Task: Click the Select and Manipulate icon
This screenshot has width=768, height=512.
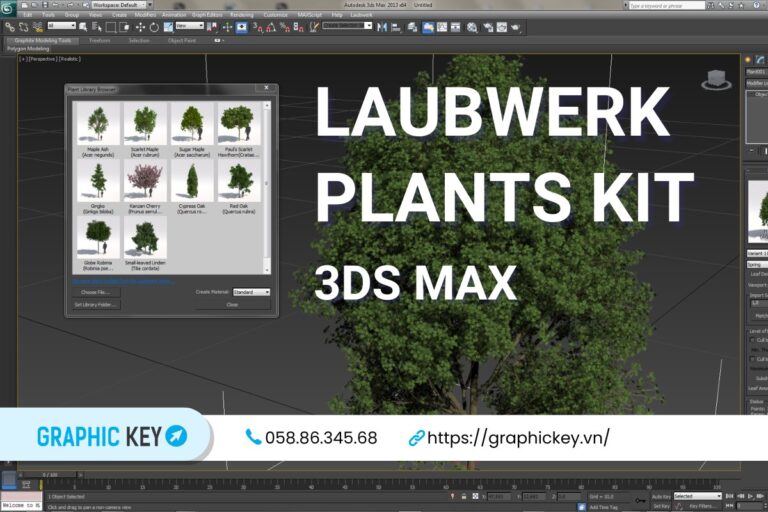Action: click(227, 27)
